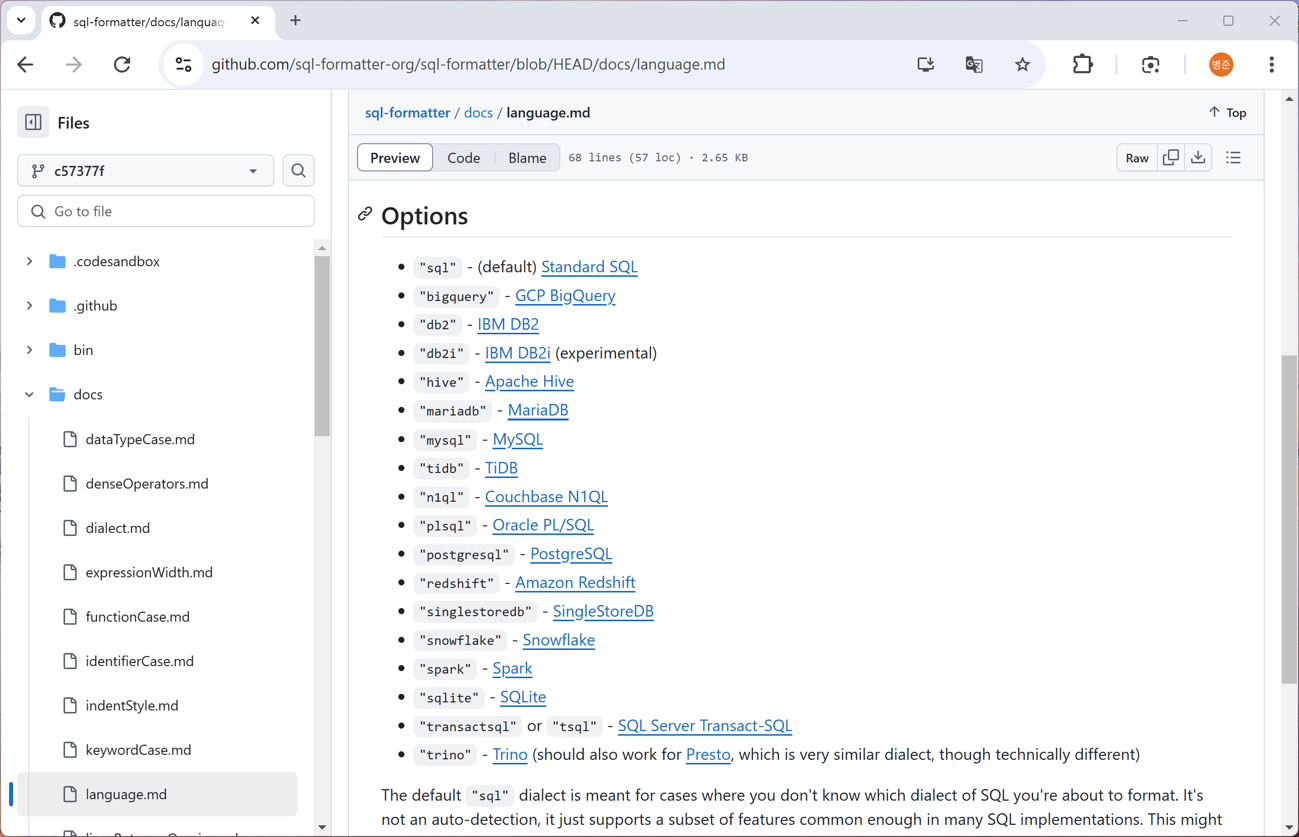Viewport: 1299px width, 837px height.
Task: Open the c57377f branch selector
Action: tap(145, 171)
